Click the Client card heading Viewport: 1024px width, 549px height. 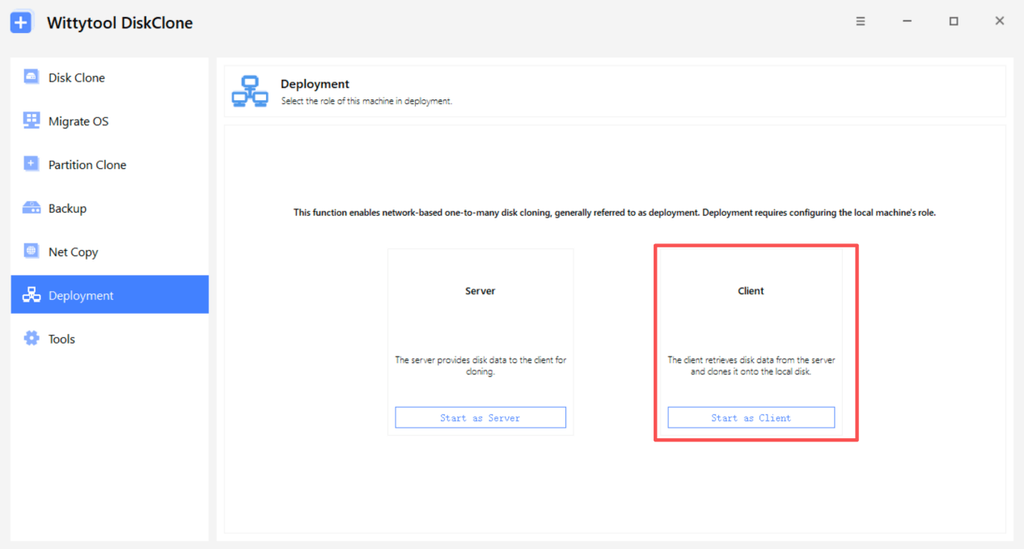coord(750,291)
